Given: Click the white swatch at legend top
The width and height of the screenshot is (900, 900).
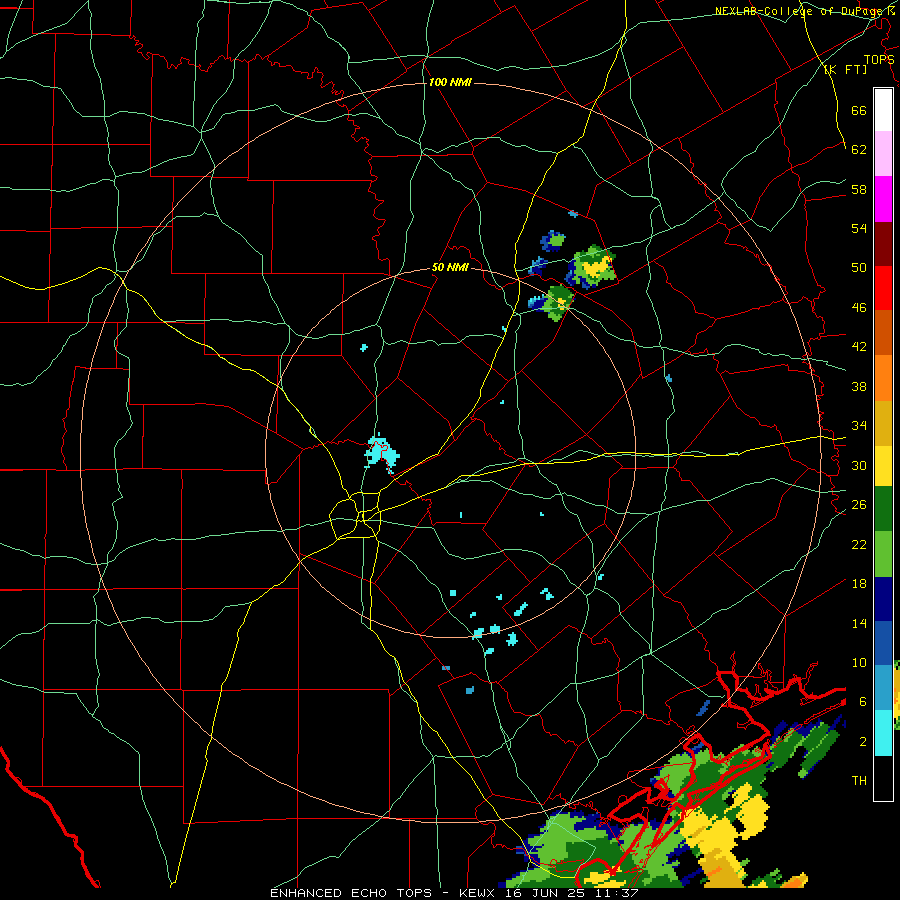Looking at the screenshot, I should (x=883, y=110).
